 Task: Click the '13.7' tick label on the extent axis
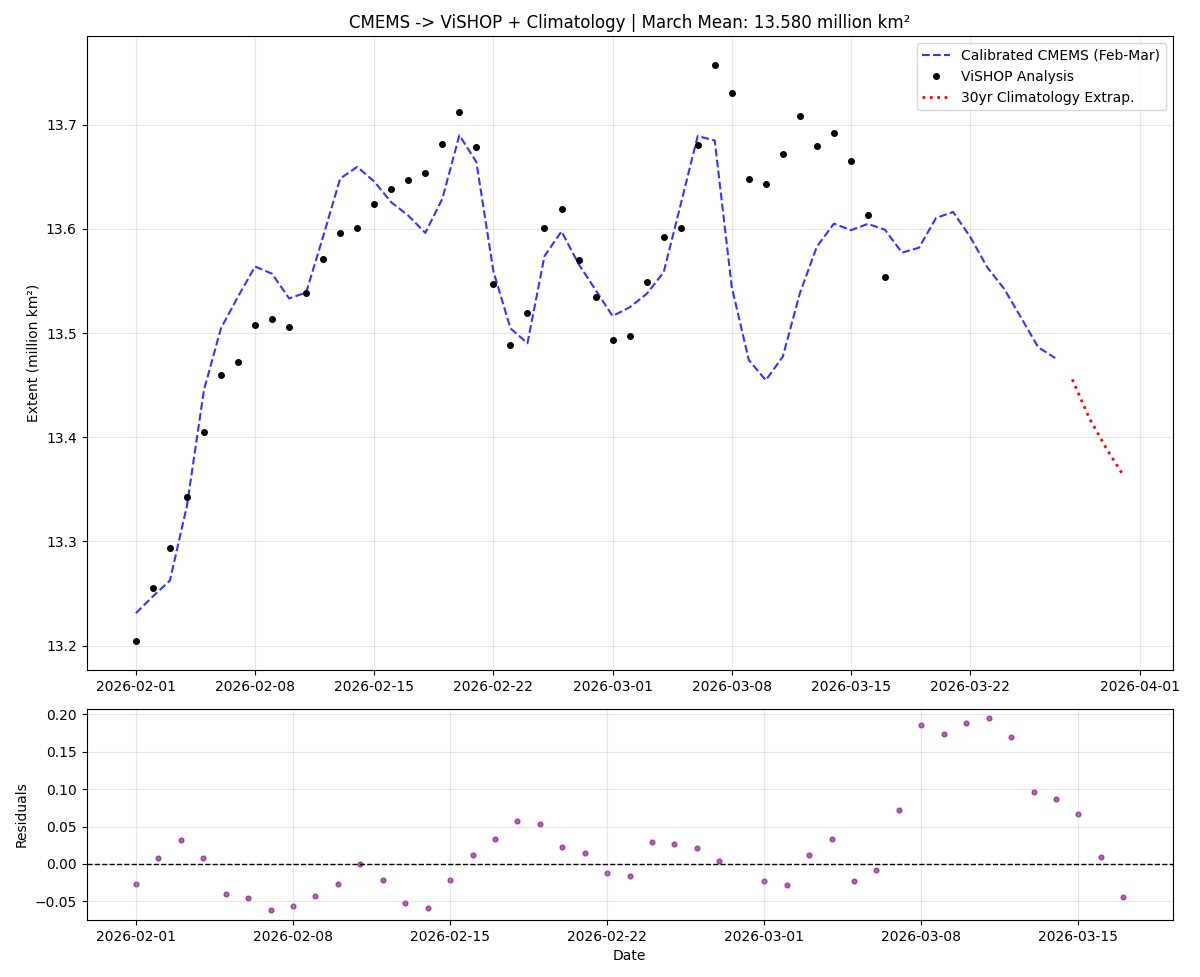64,126
